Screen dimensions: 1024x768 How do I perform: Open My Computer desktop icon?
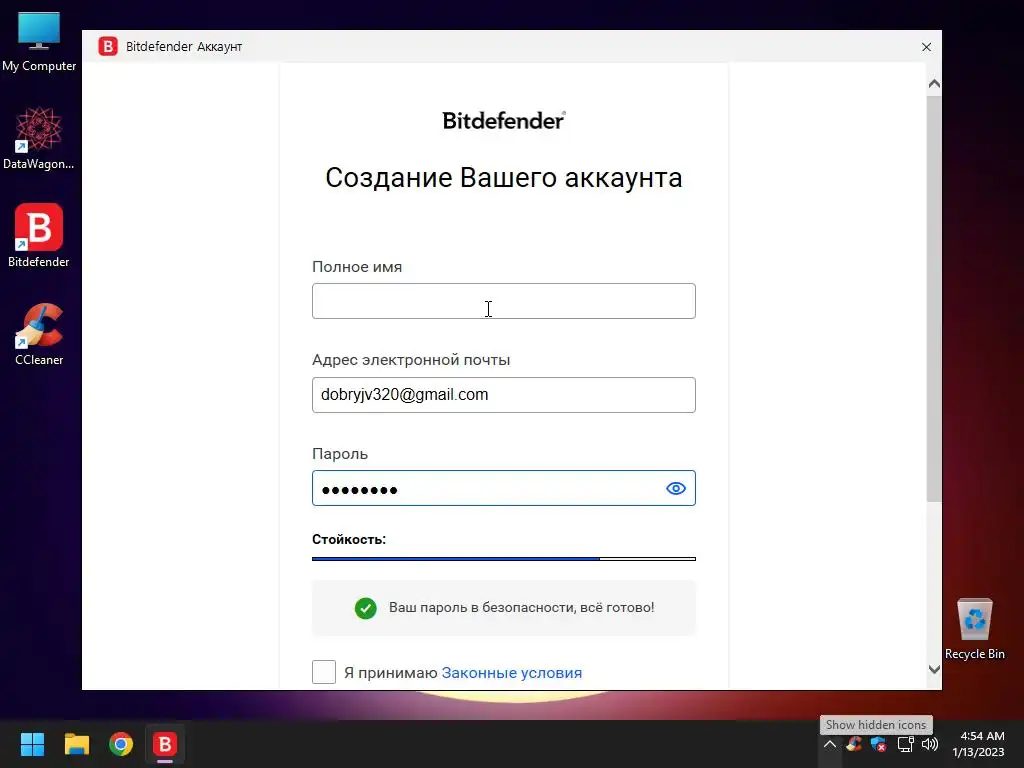tap(39, 40)
